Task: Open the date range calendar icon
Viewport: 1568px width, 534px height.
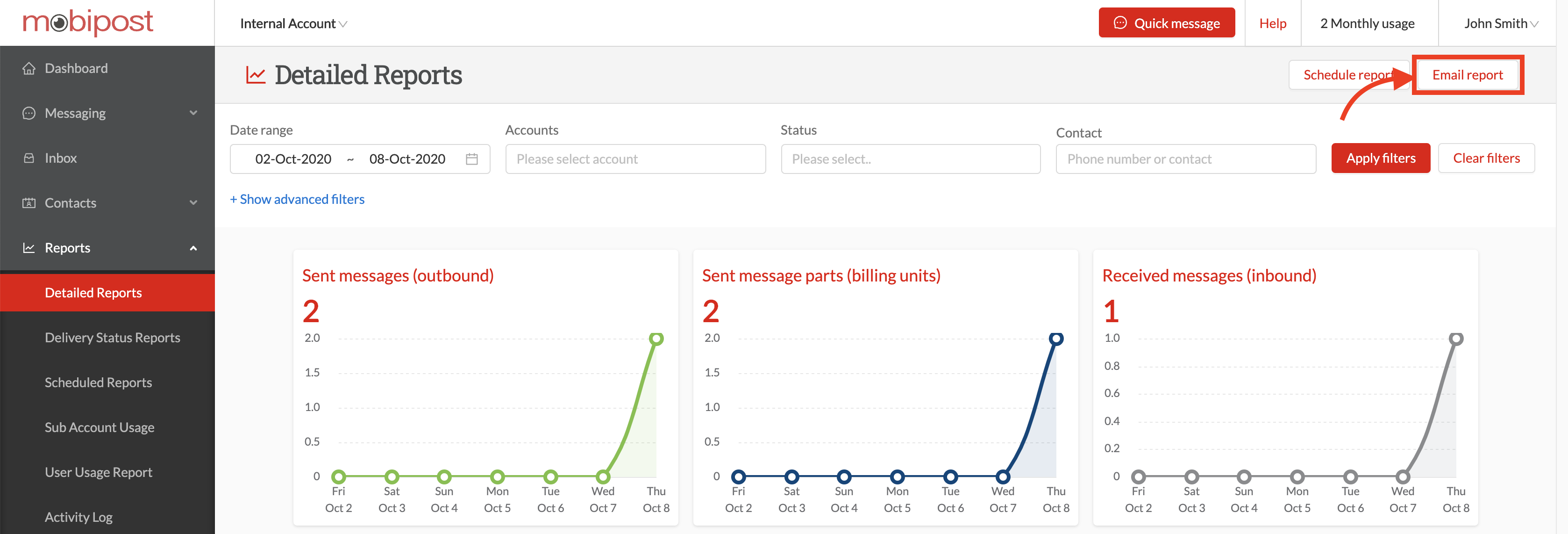Action: coord(472,159)
